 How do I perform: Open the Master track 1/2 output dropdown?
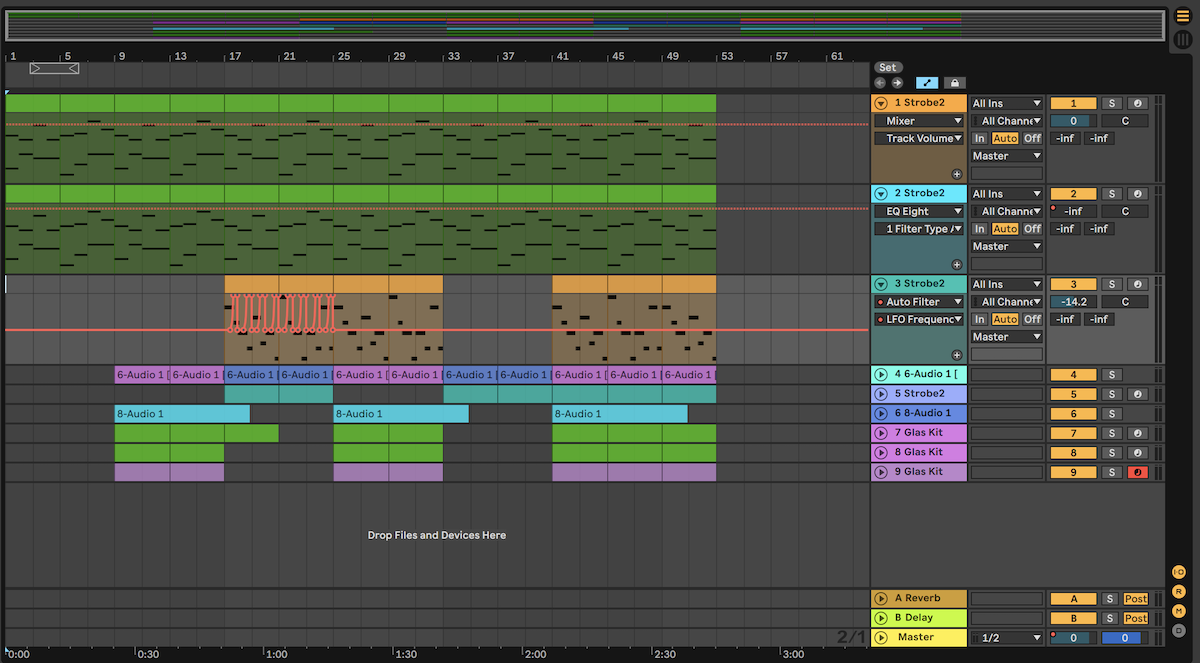click(1007, 637)
